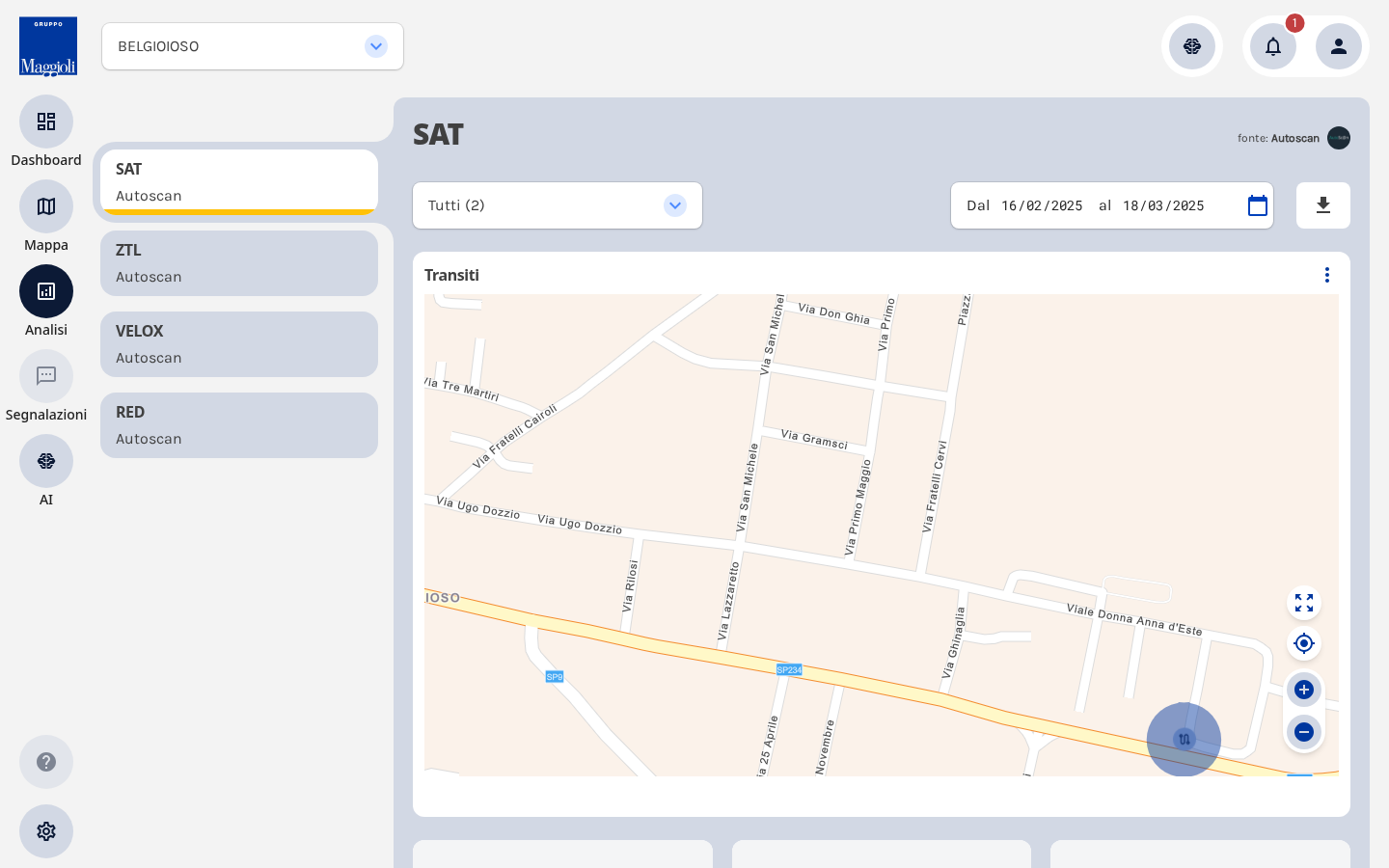Image resolution: width=1389 pixels, height=868 pixels.
Task: Select the ZTL Autoscan tab
Action: pos(239,263)
